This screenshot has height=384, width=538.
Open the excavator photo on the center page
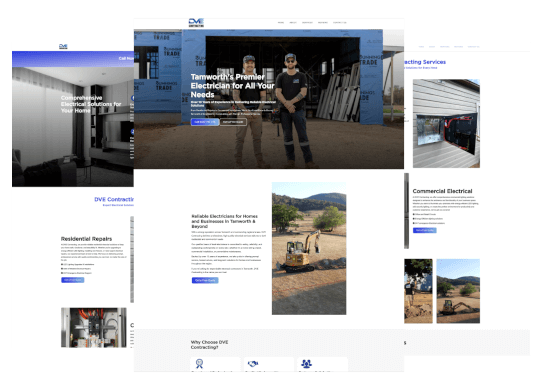309,248
